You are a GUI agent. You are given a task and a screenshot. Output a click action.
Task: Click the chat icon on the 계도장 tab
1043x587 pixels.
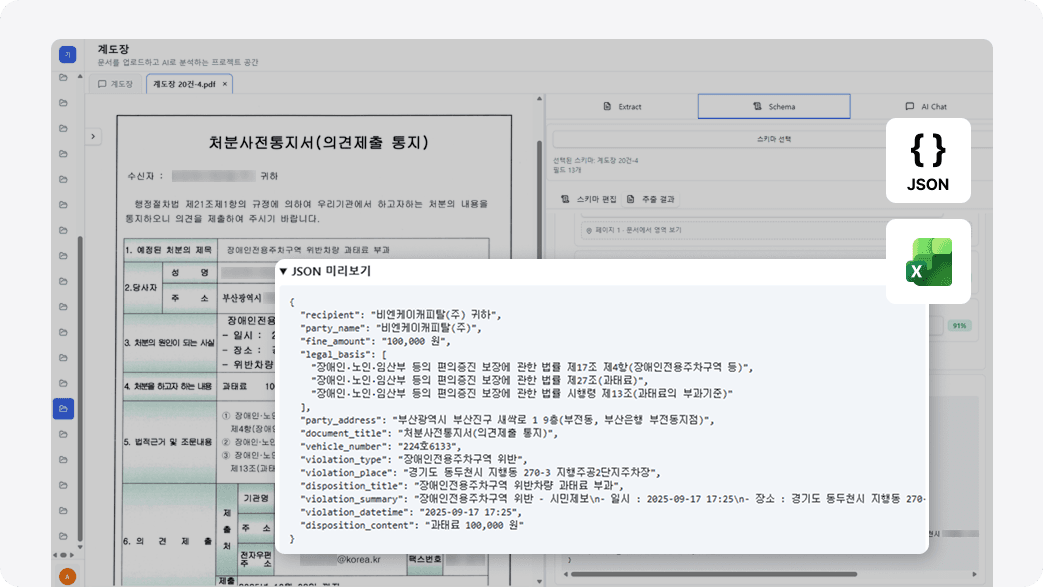click(102, 84)
